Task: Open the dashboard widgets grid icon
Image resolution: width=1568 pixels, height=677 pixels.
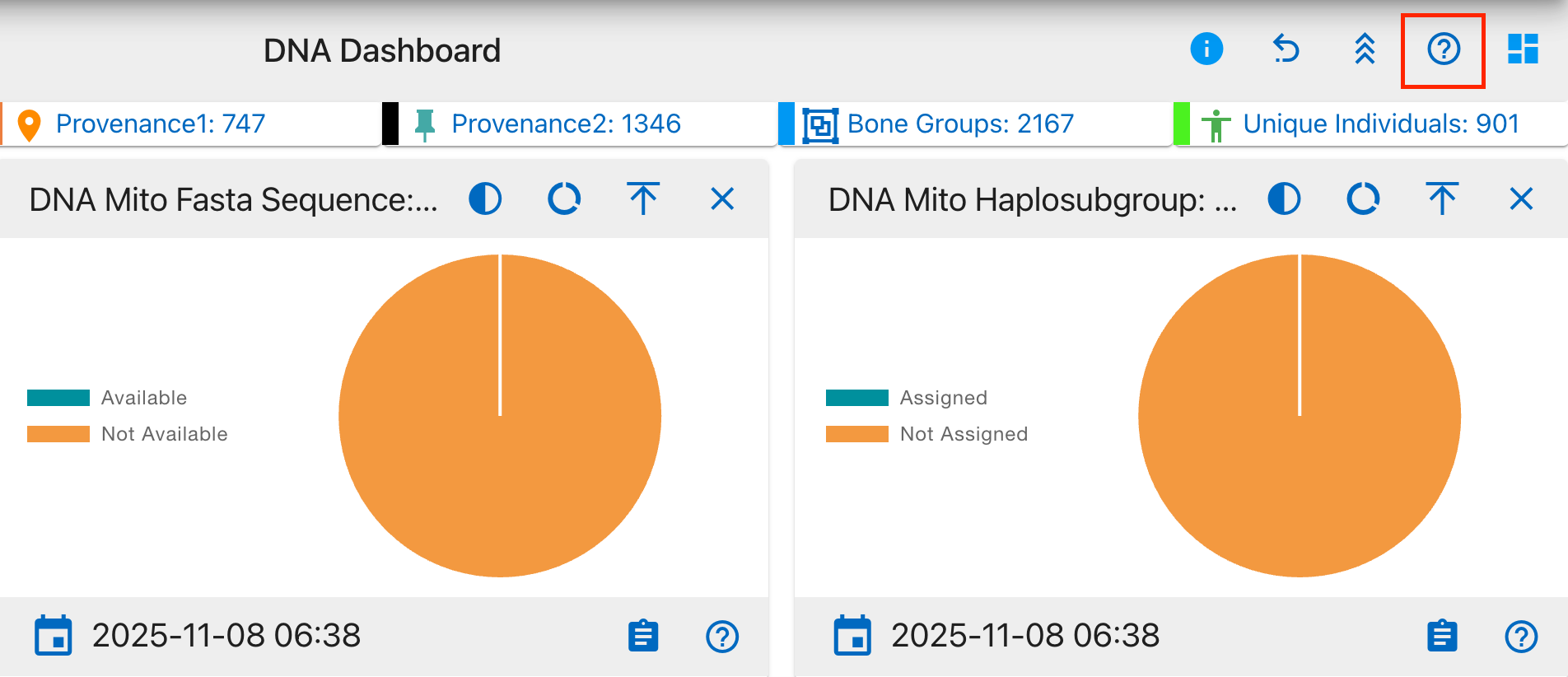Action: pos(1523,49)
